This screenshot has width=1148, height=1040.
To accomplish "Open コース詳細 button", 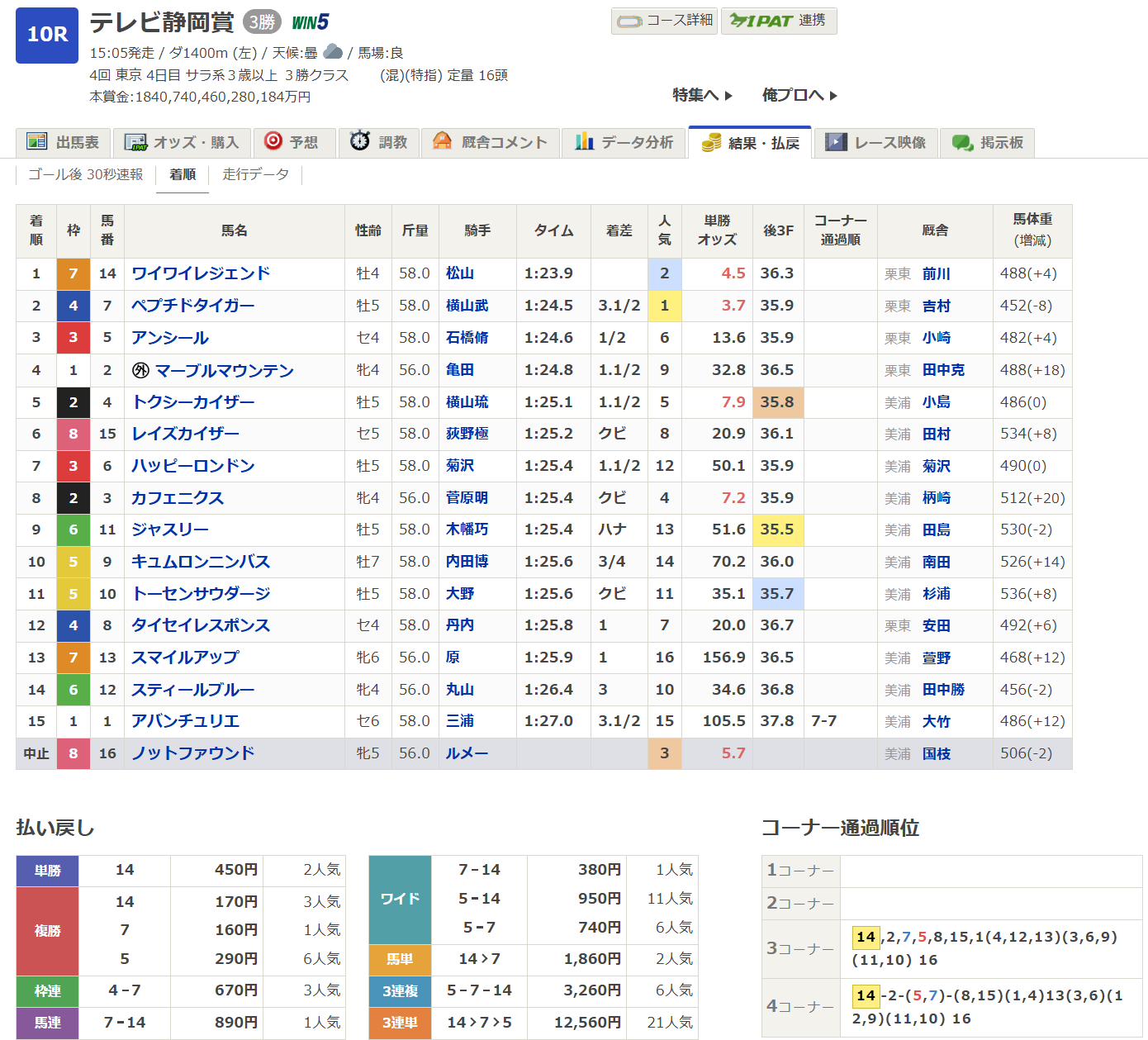I will click(x=665, y=21).
